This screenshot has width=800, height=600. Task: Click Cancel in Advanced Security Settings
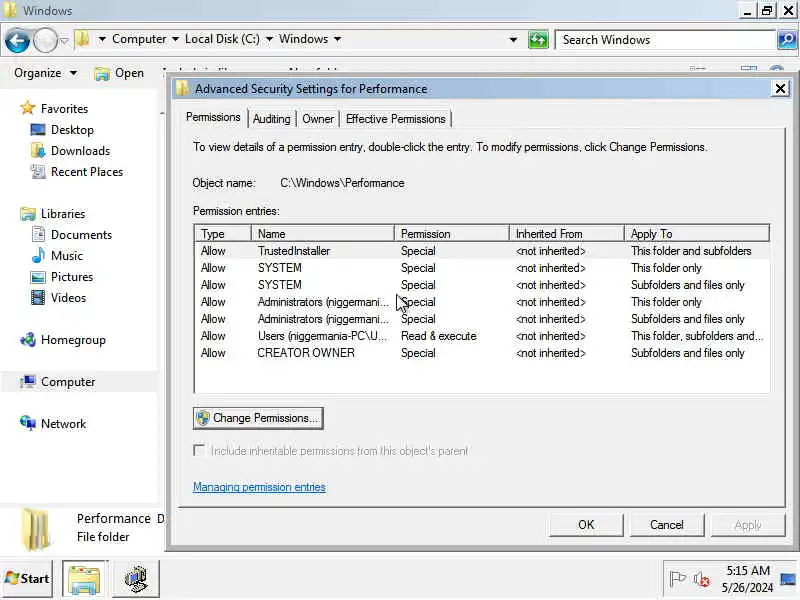click(x=667, y=525)
